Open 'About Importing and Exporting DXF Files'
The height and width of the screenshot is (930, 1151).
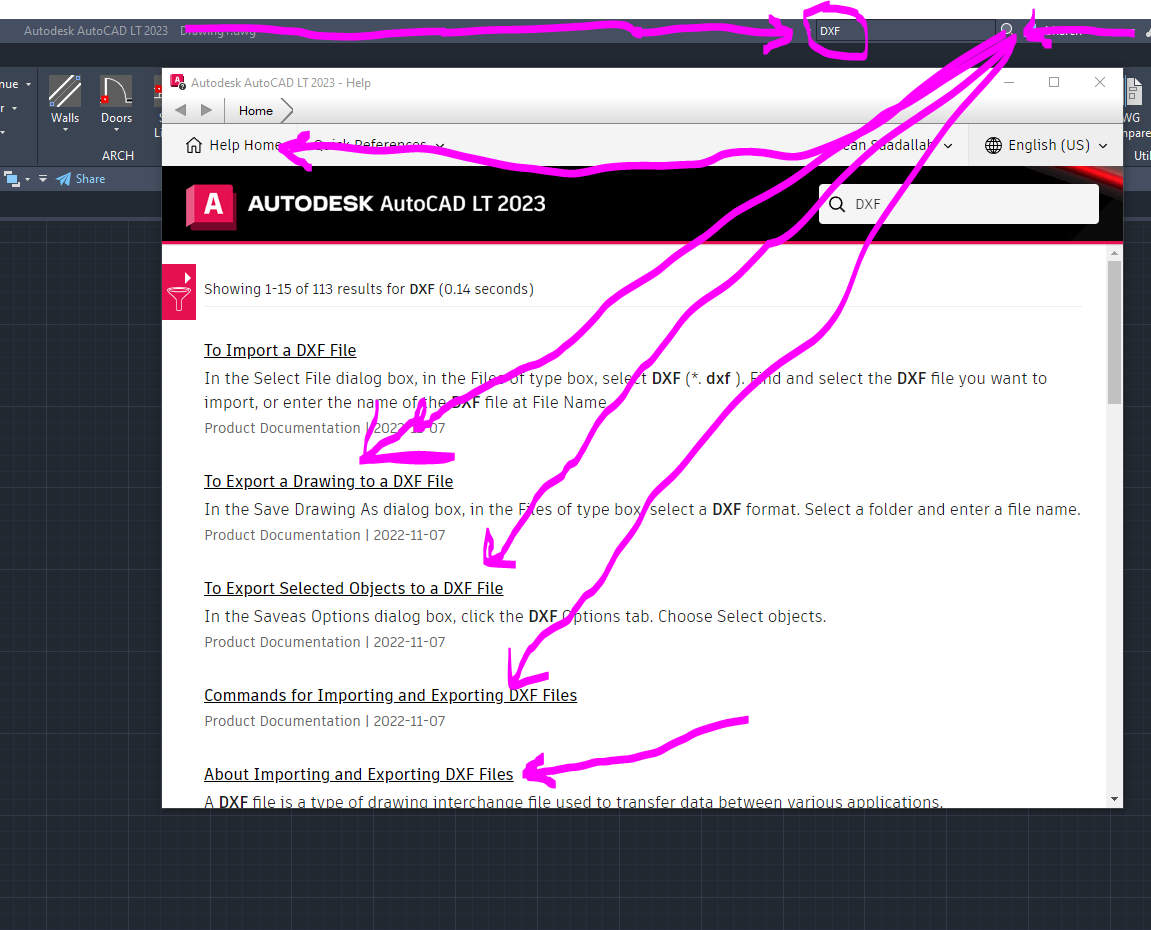click(358, 774)
